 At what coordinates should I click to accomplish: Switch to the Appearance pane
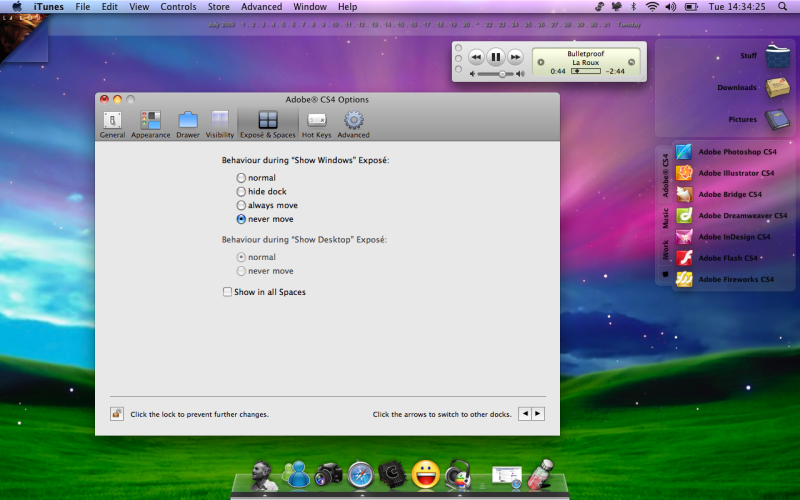click(151, 124)
